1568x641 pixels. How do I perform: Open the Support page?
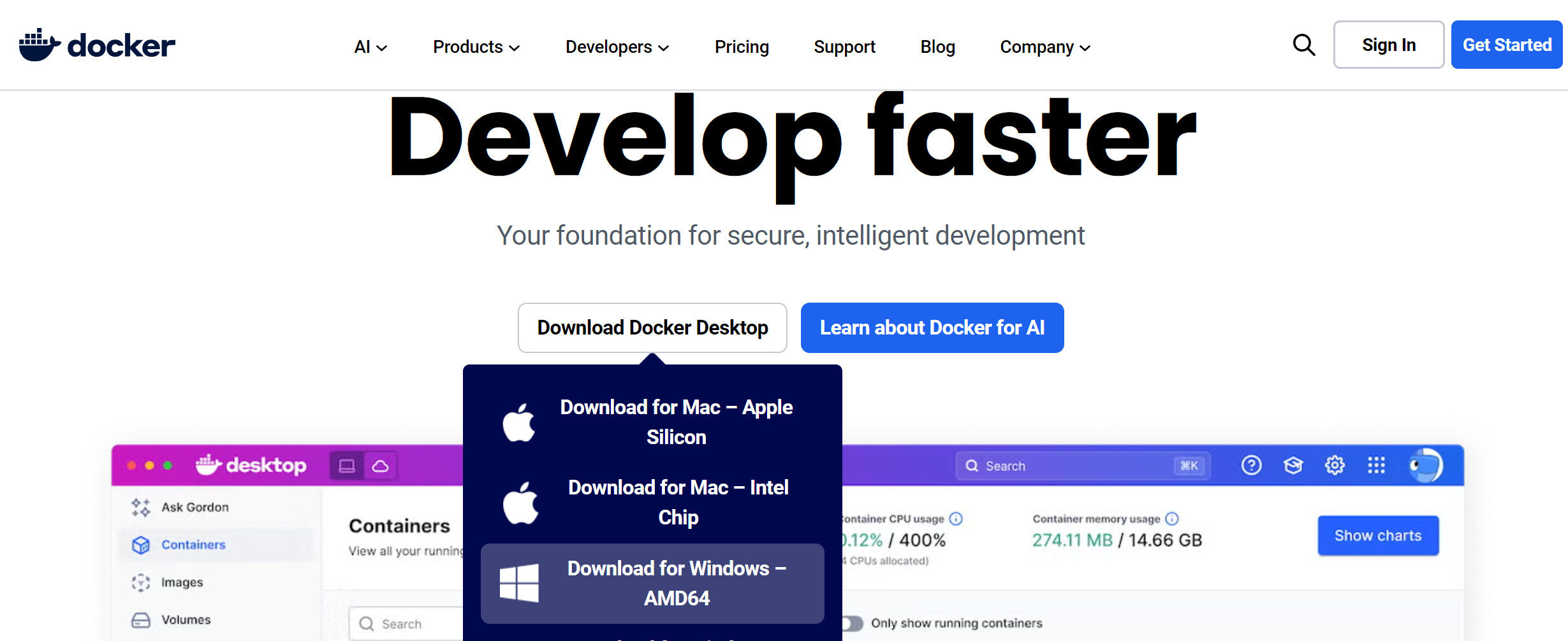coord(844,47)
